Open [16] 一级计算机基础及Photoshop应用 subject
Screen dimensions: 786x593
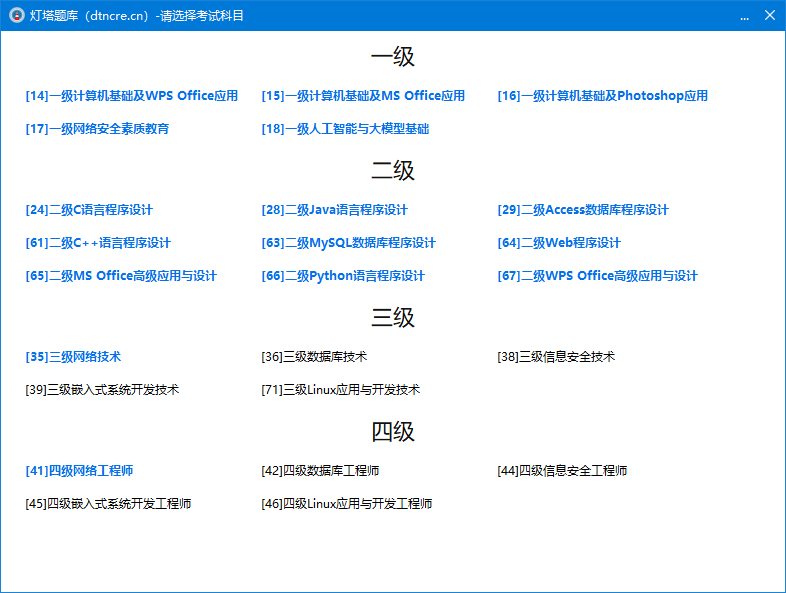click(602, 96)
